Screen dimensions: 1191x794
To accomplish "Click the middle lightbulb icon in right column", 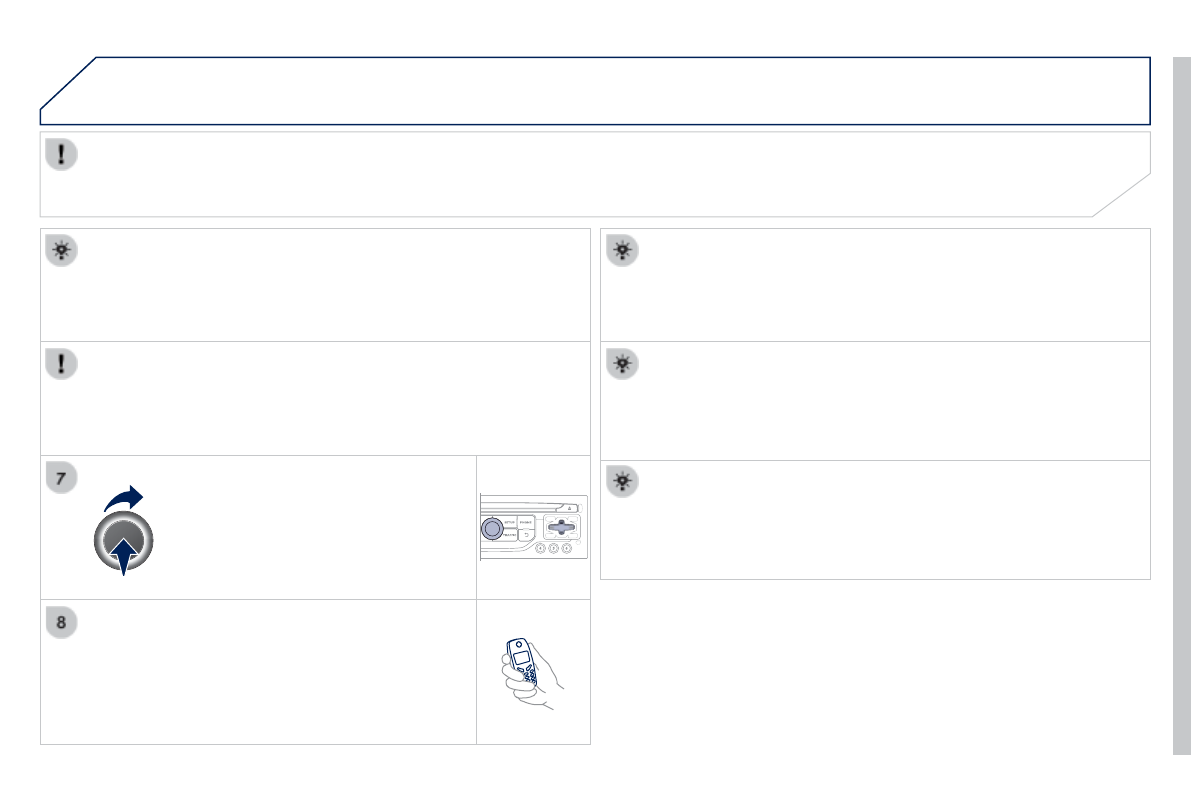I will pos(622,364).
